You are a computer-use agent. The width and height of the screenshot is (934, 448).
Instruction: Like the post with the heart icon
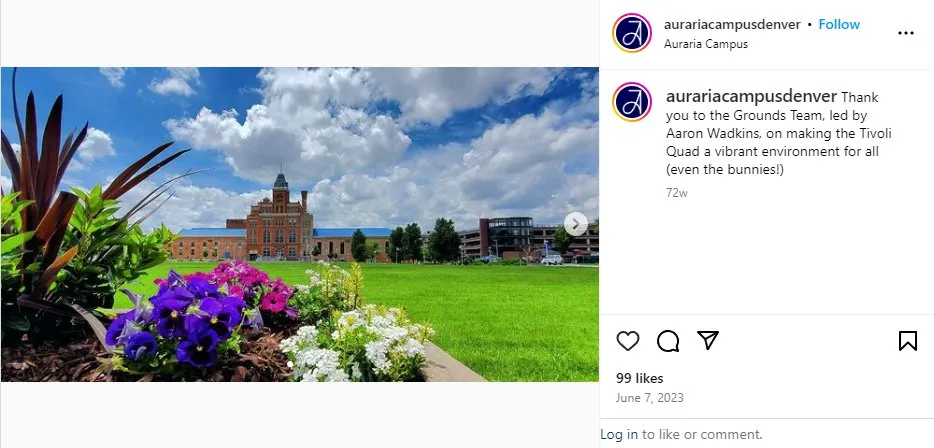click(627, 341)
